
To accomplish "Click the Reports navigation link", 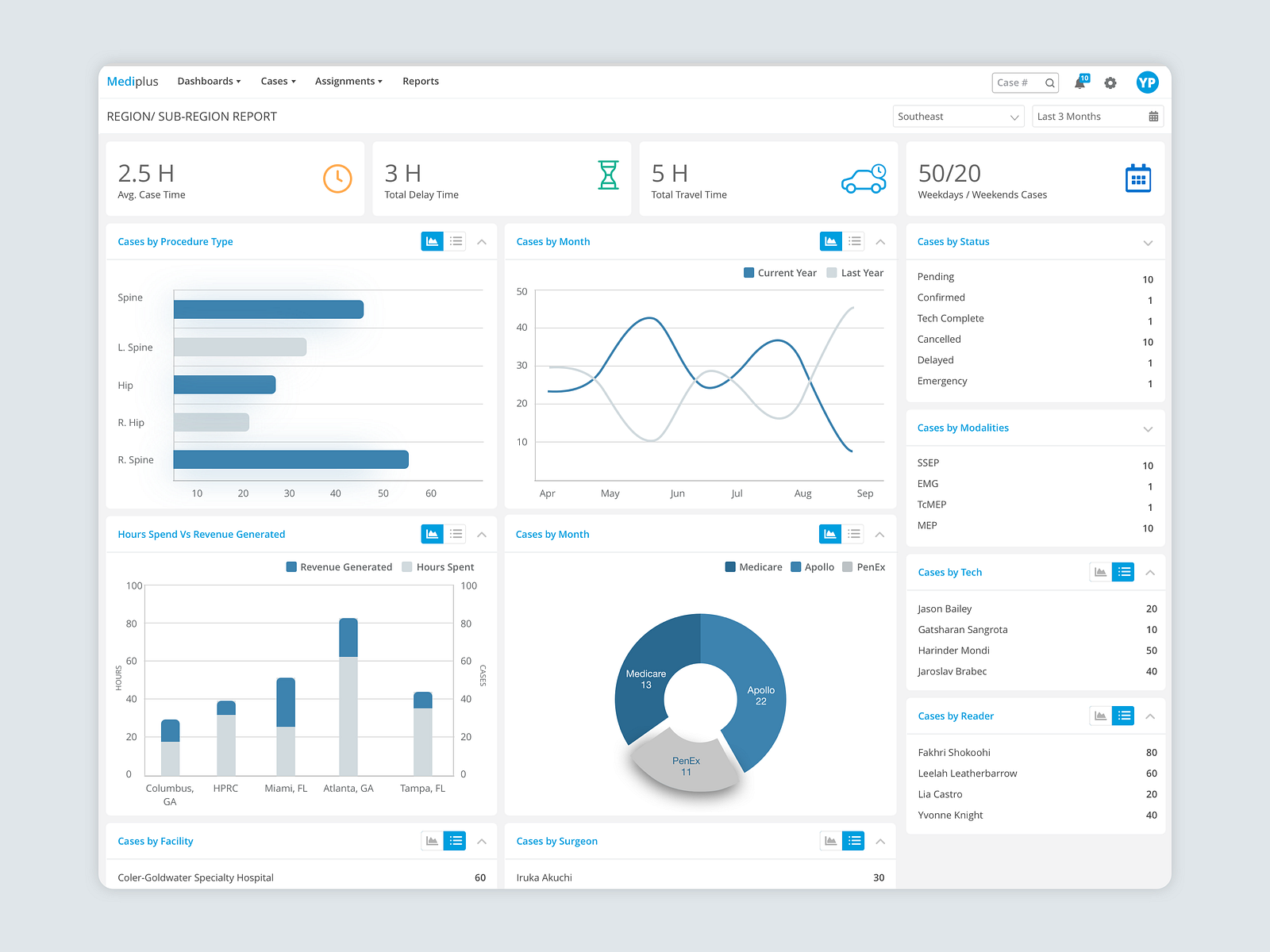I will [x=421, y=81].
